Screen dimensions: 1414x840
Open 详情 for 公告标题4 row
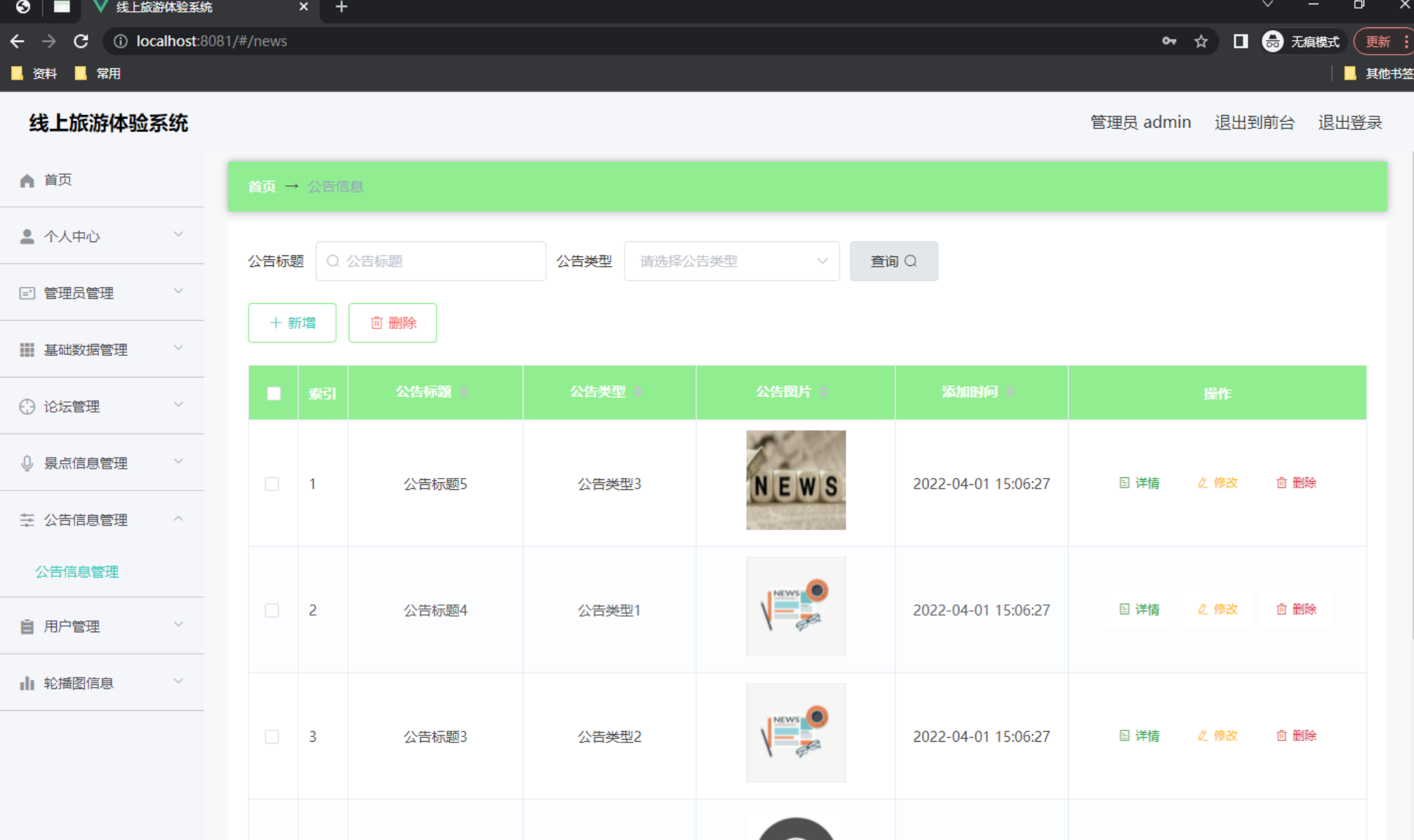point(1139,609)
